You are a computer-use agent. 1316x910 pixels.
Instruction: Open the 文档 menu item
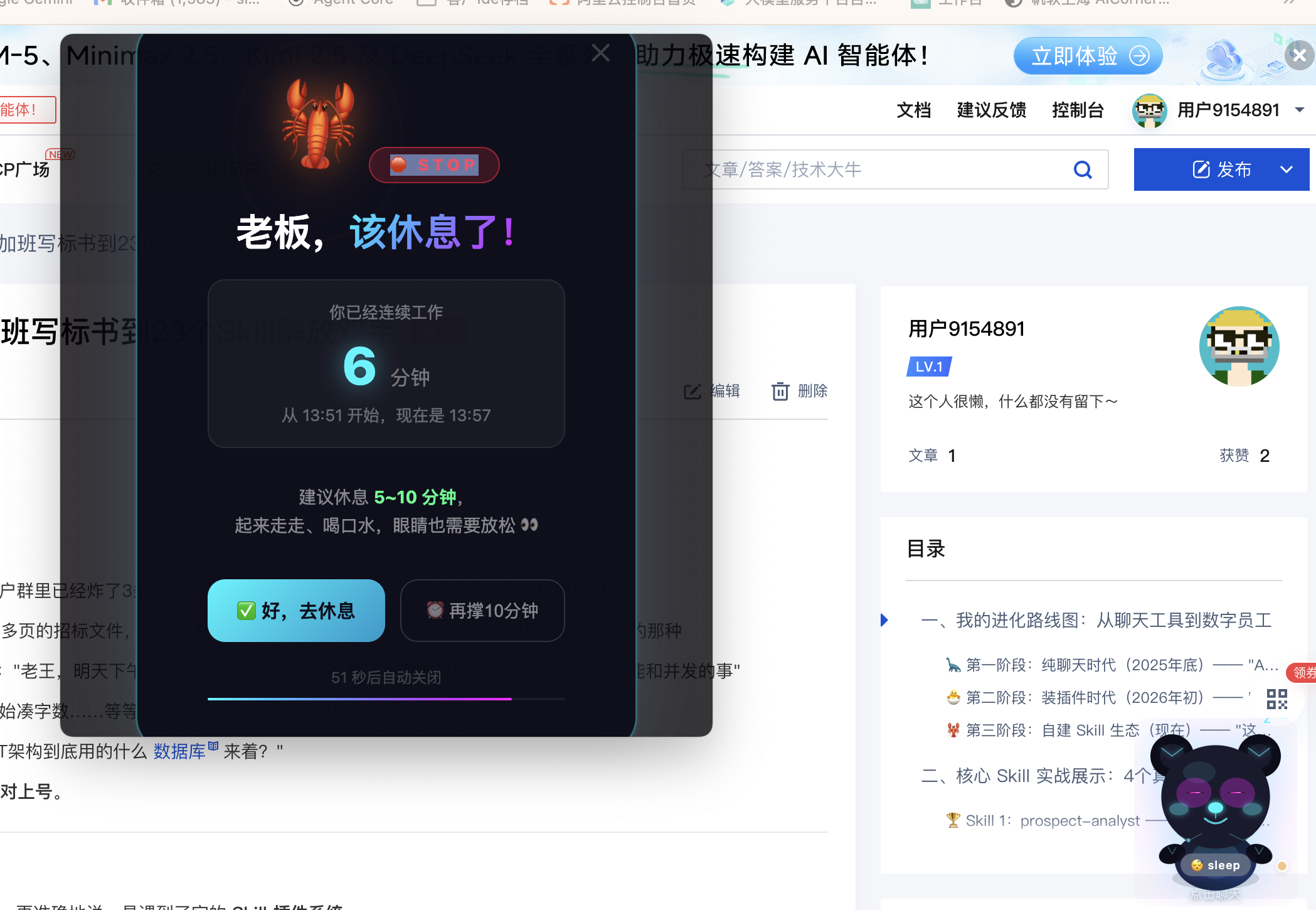(913, 110)
